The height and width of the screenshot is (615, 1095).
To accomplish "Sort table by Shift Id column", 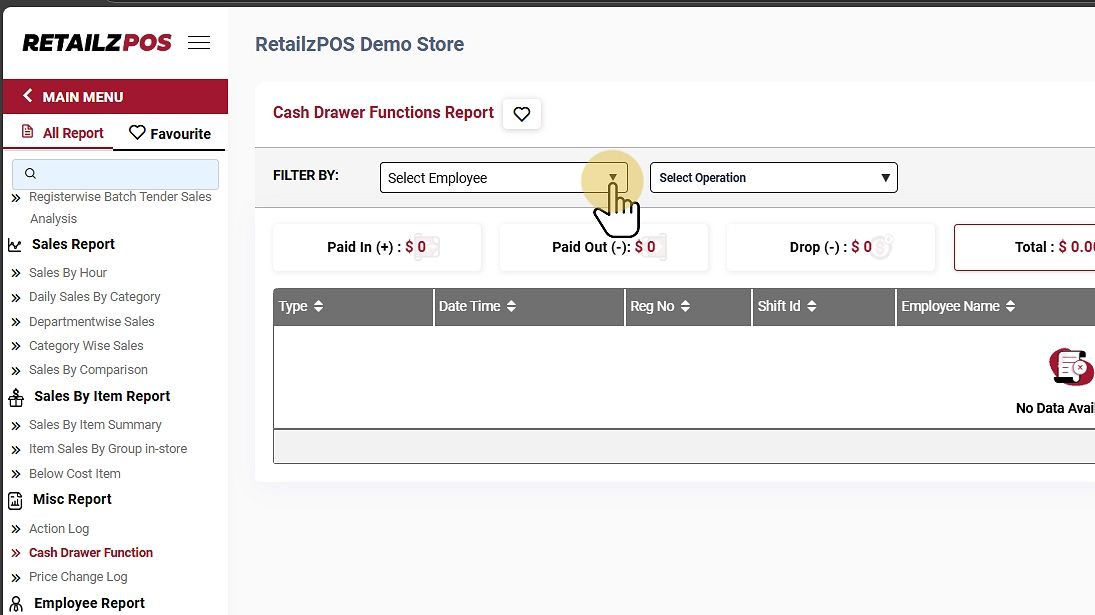I will click(811, 307).
